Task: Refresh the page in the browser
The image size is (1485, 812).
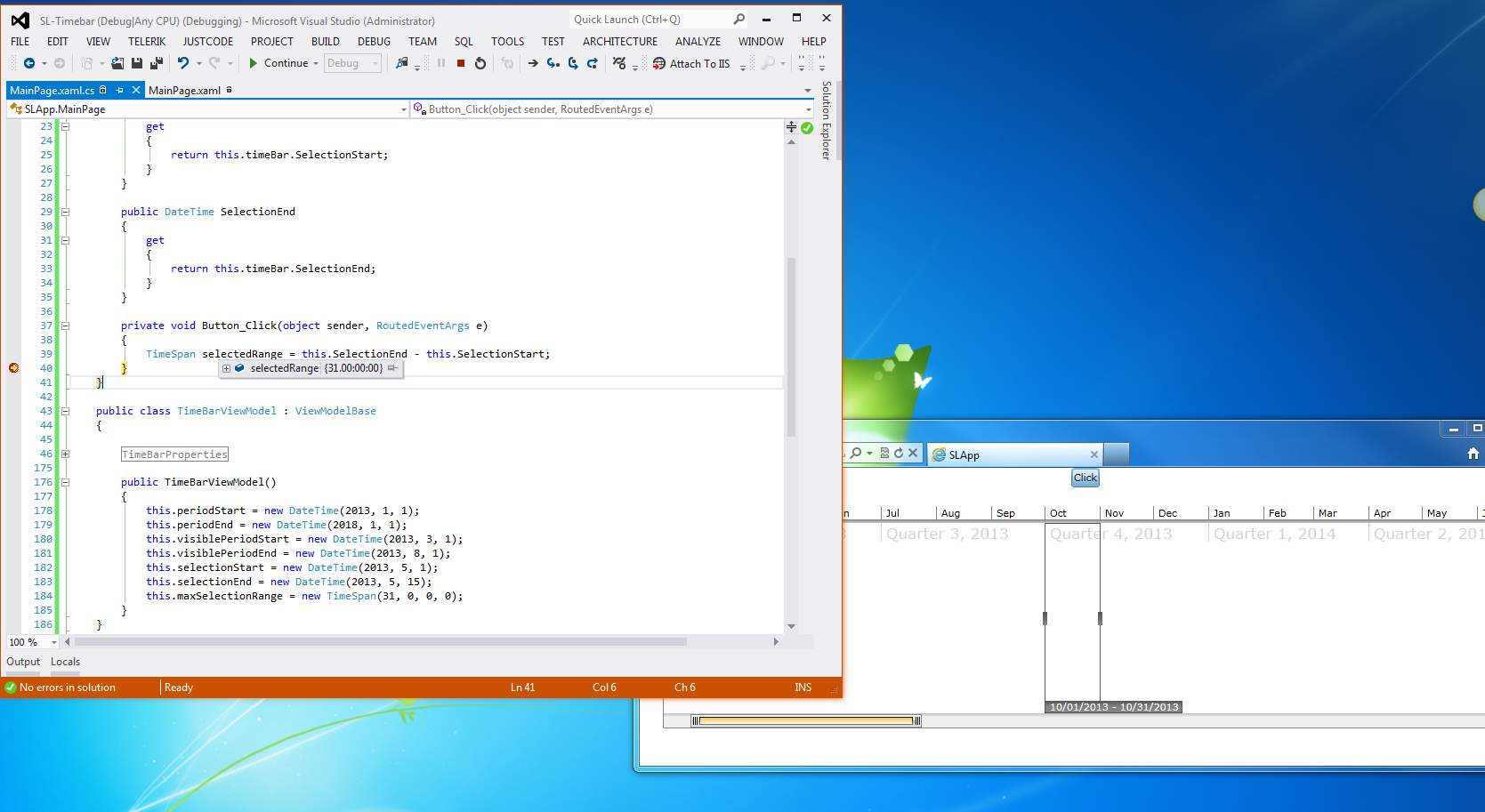Action: tap(899, 453)
